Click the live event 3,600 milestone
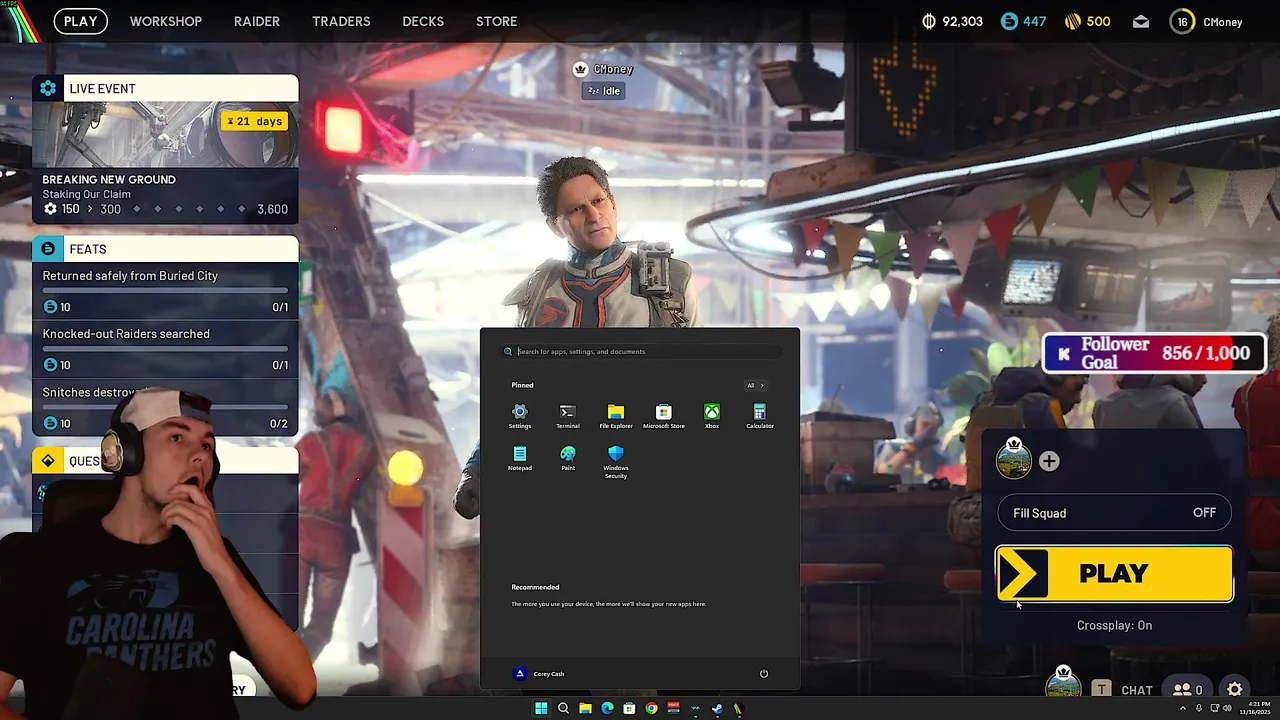1280x720 pixels. click(272, 209)
